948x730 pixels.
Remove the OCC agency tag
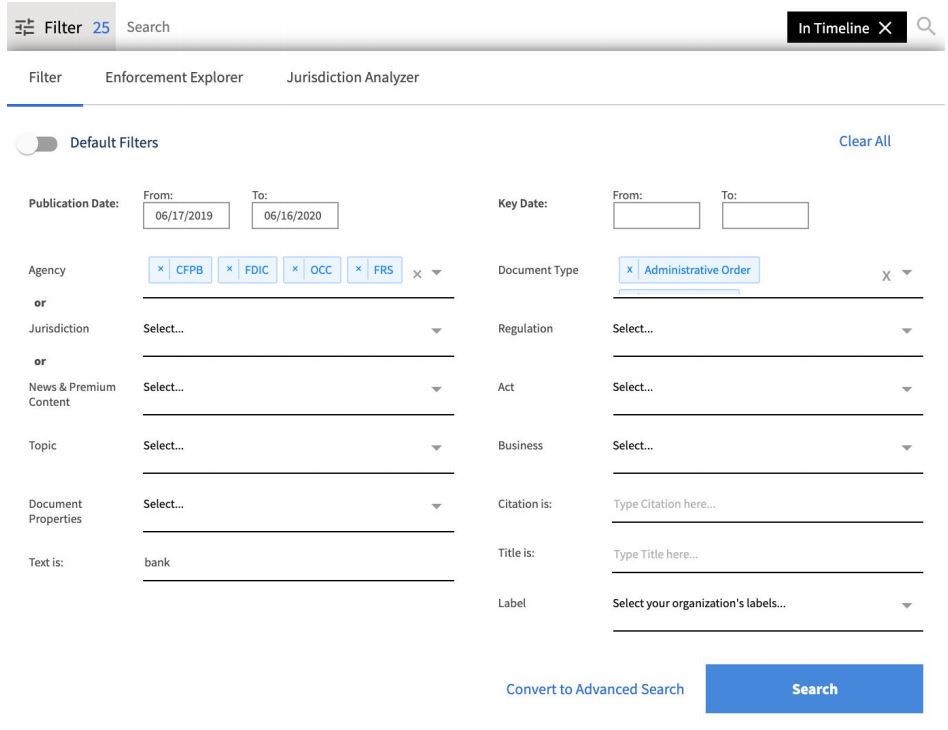295,269
